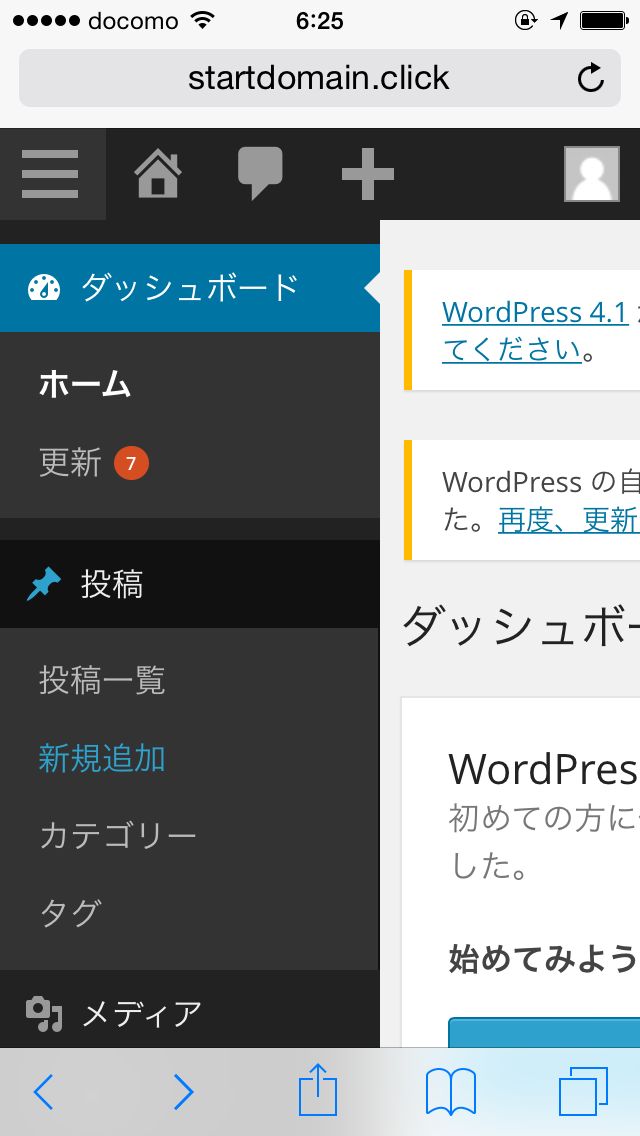640x1136 pixels.
Task: Click the pushpin icon beside 投稿
Action: click(43, 584)
